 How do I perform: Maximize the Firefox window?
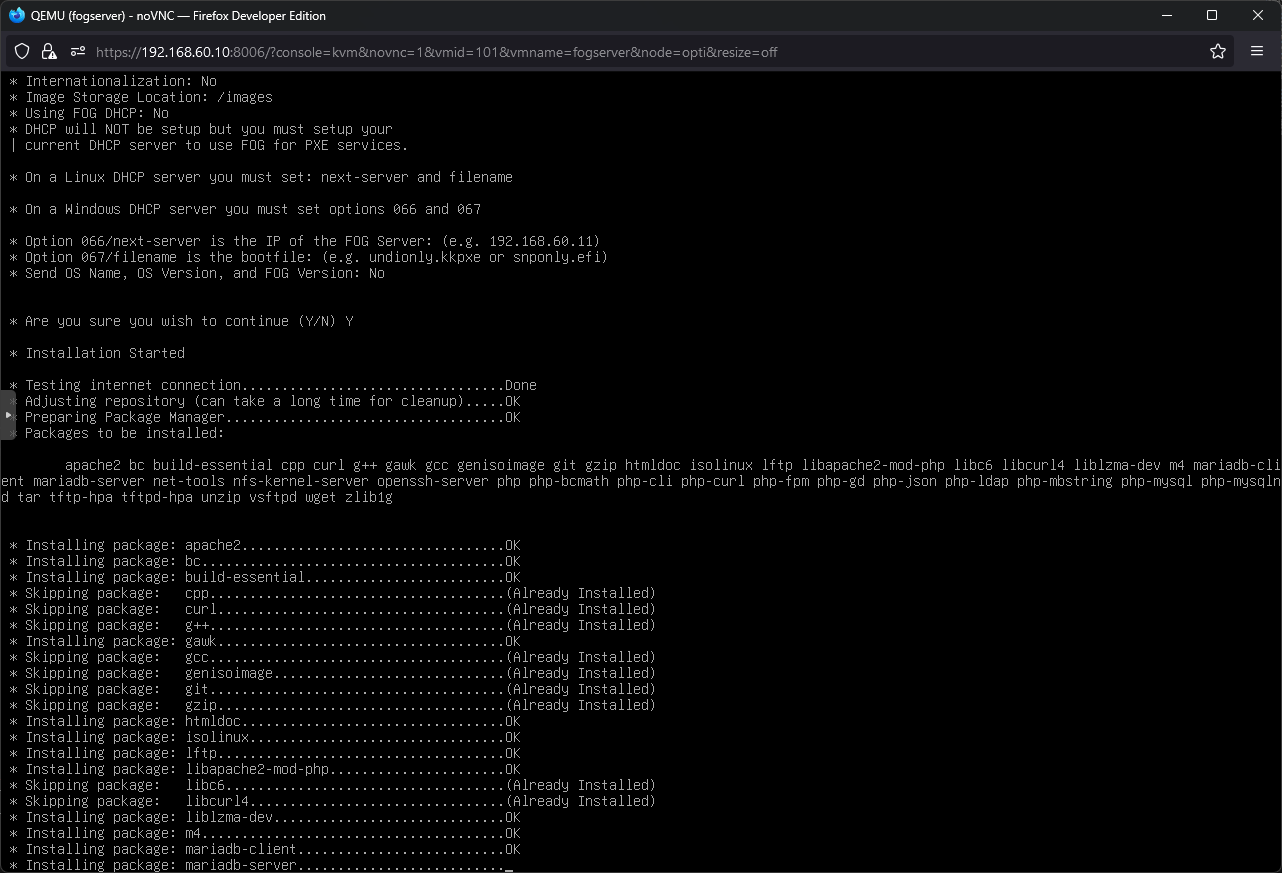(x=1212, y=15)
